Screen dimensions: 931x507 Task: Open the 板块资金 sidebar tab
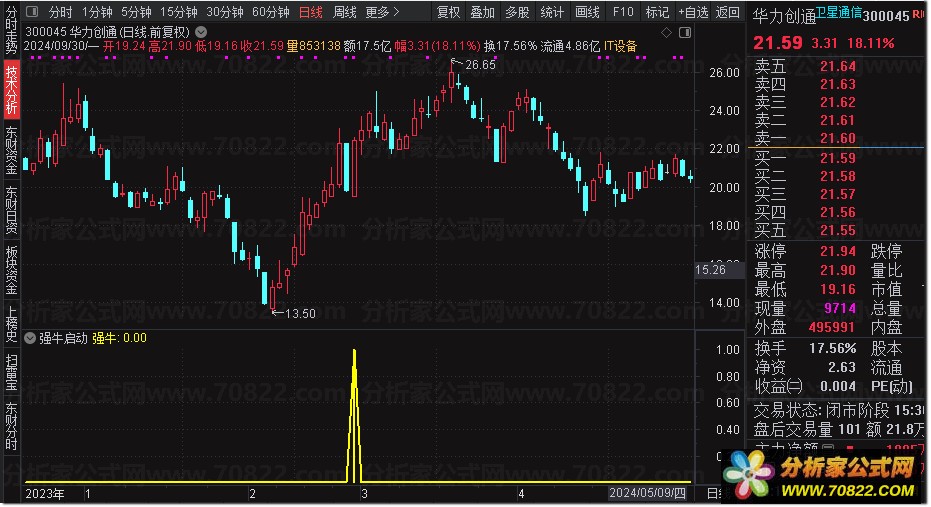click(11, 270)
